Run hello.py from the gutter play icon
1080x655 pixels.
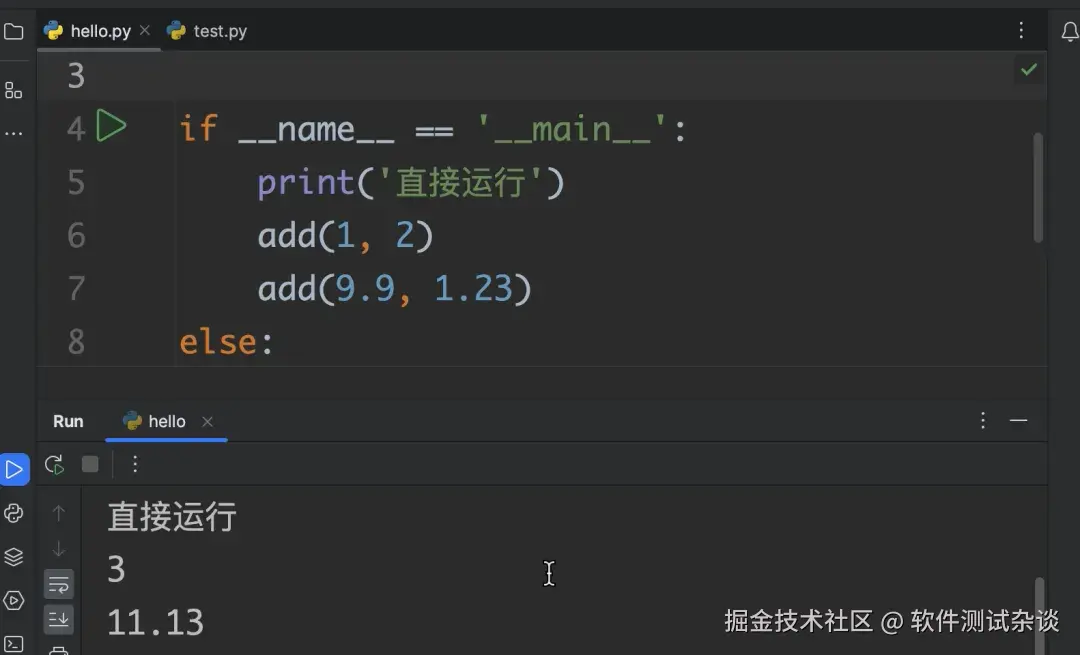click(113, 126)
